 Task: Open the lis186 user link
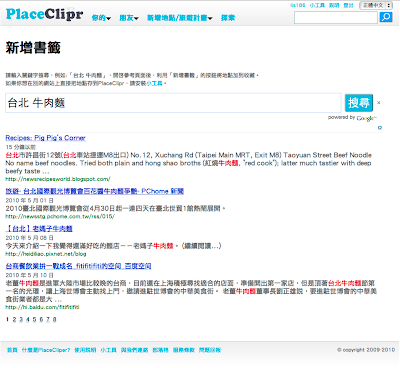[298, 5]
